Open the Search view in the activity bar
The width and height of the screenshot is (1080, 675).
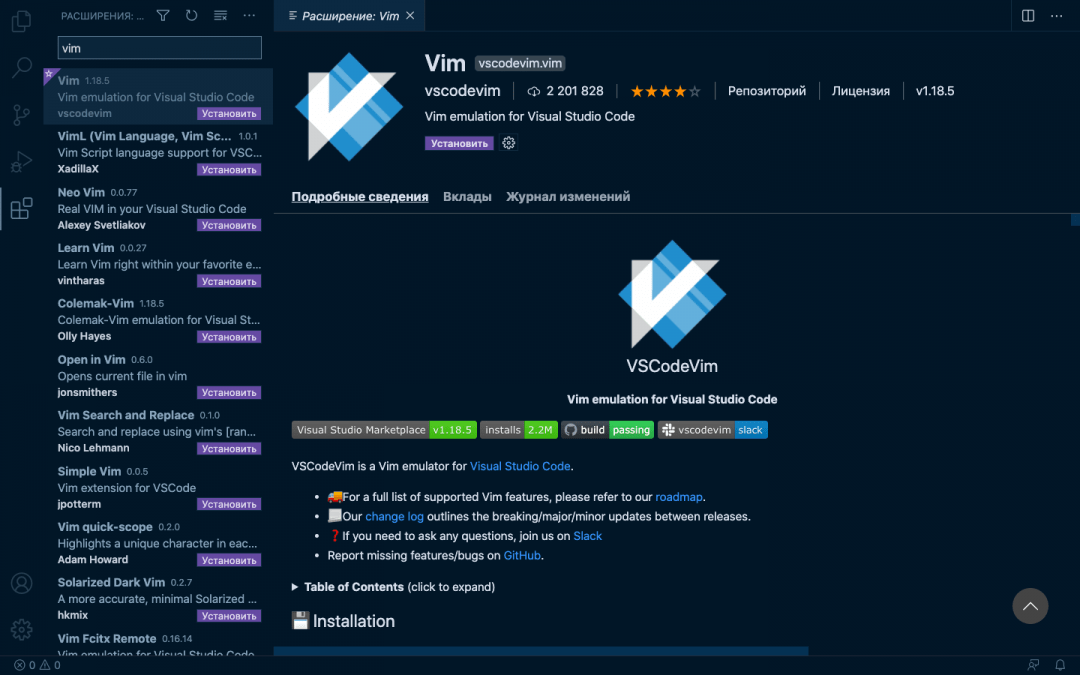click(21, 68)
